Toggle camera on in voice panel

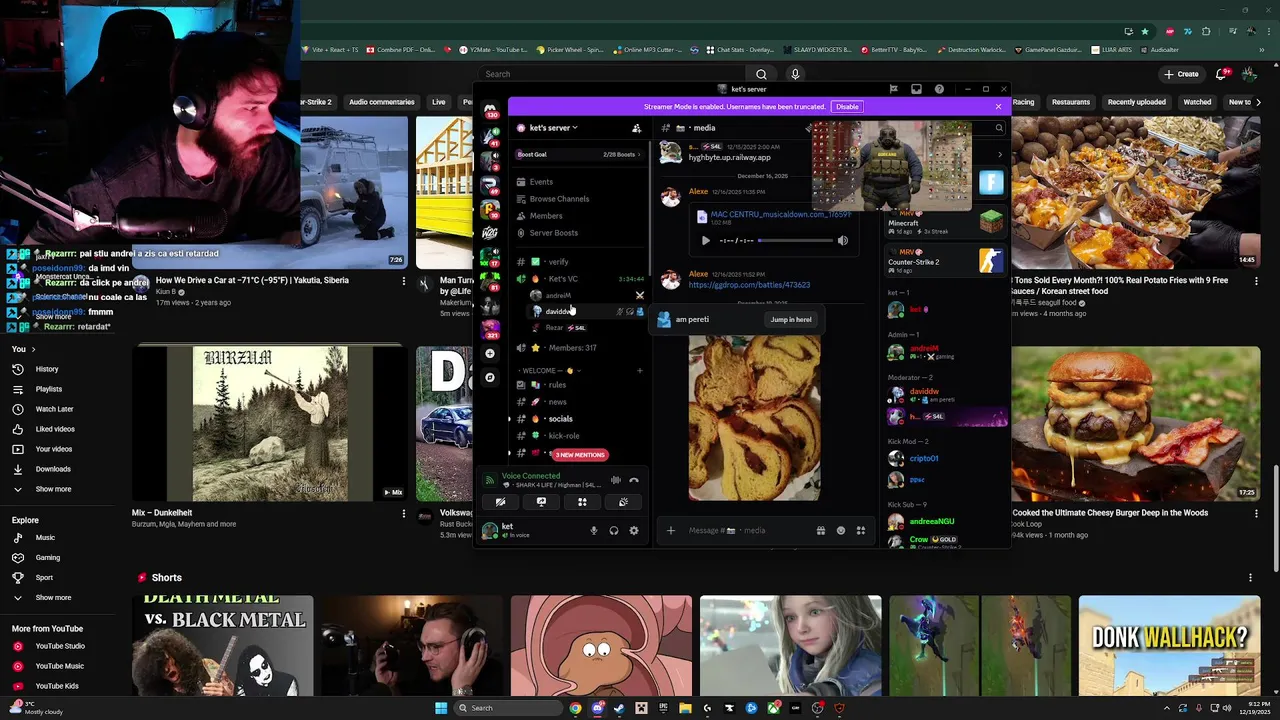point(500,502)
